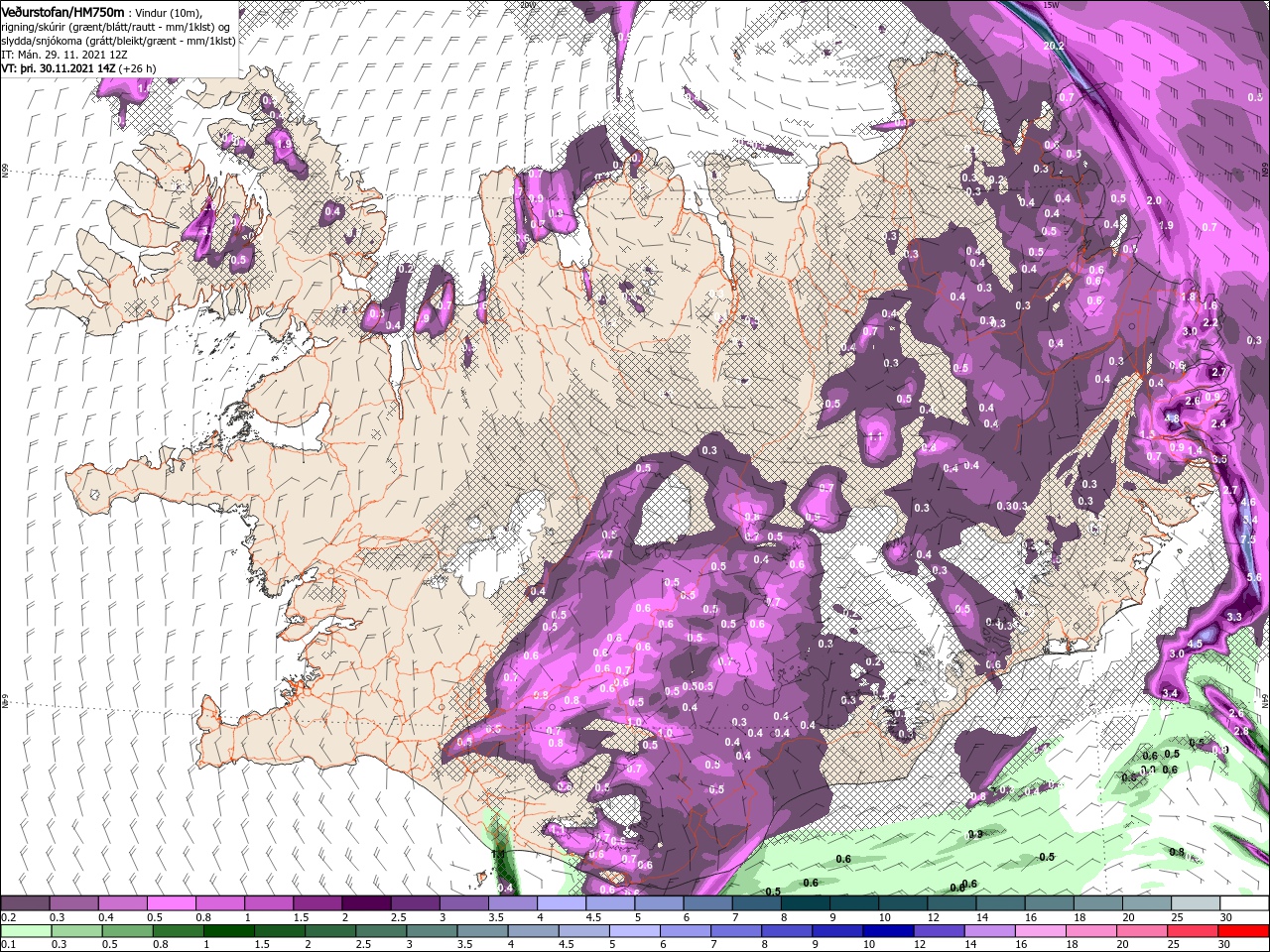
Task: Click the 0.1 label in the rain legend
Action: 8,944
